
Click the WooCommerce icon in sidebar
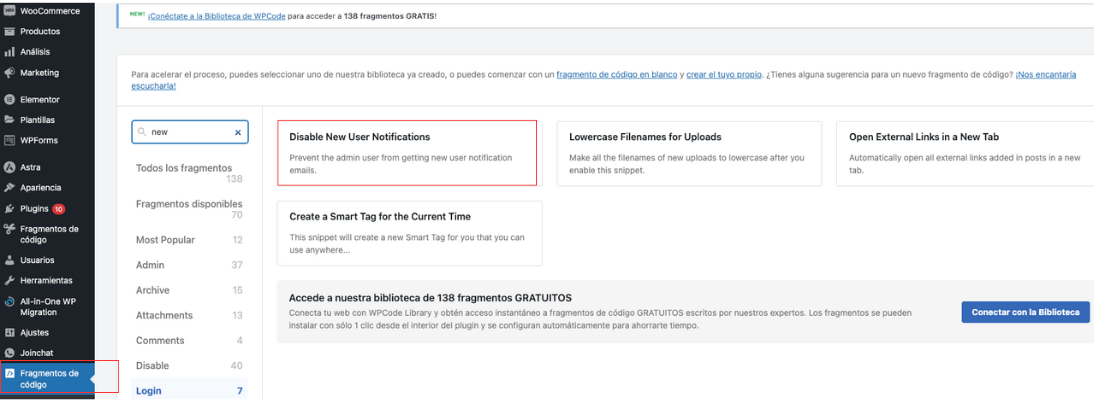[9, 11]
